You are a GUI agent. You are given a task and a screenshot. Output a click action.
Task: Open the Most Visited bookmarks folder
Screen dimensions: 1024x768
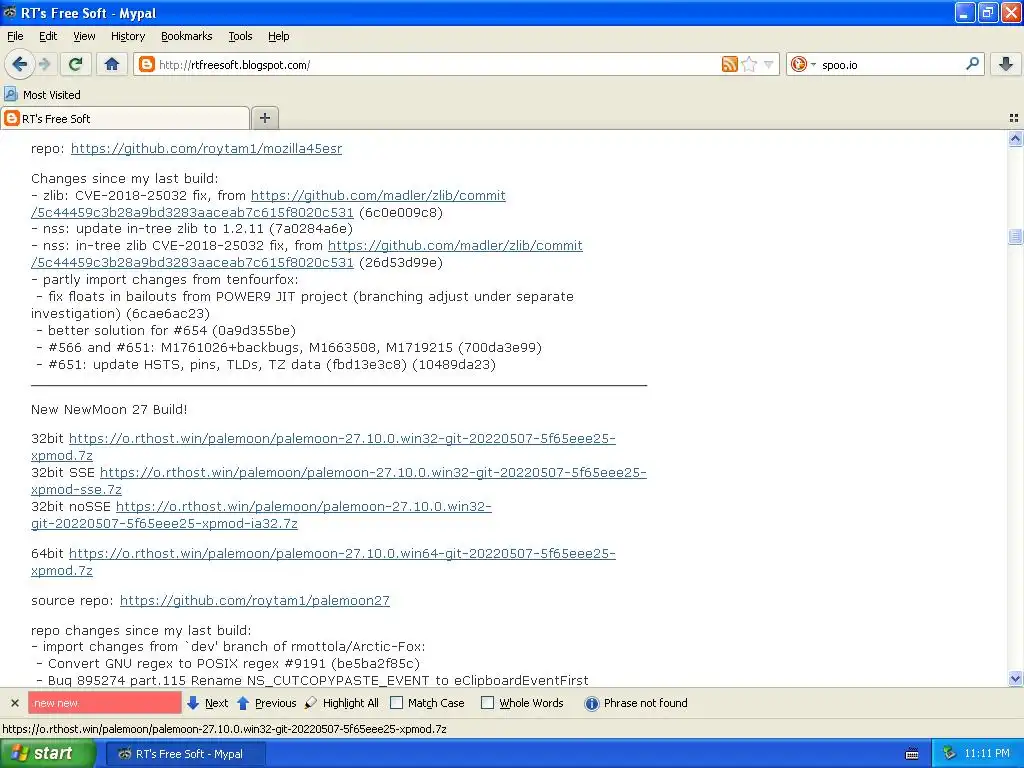[43, 95]
